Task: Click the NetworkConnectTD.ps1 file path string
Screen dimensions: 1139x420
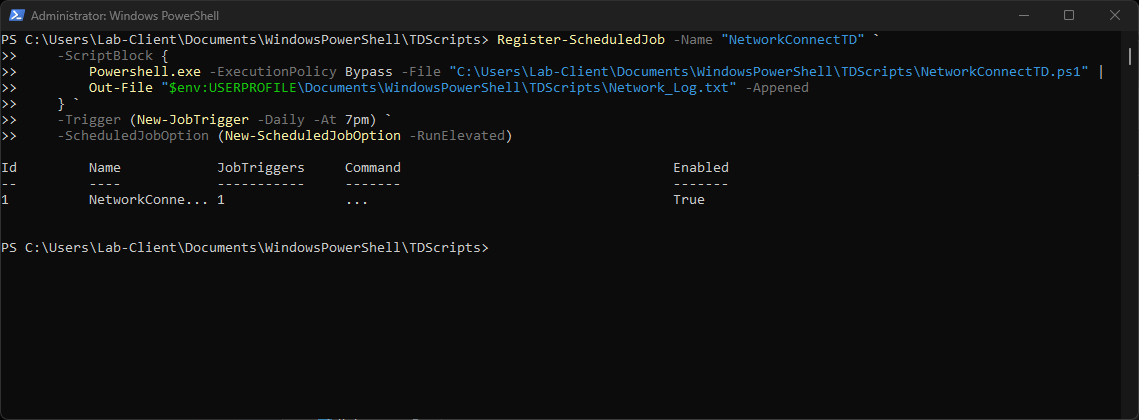Action: tap(770, 72)
